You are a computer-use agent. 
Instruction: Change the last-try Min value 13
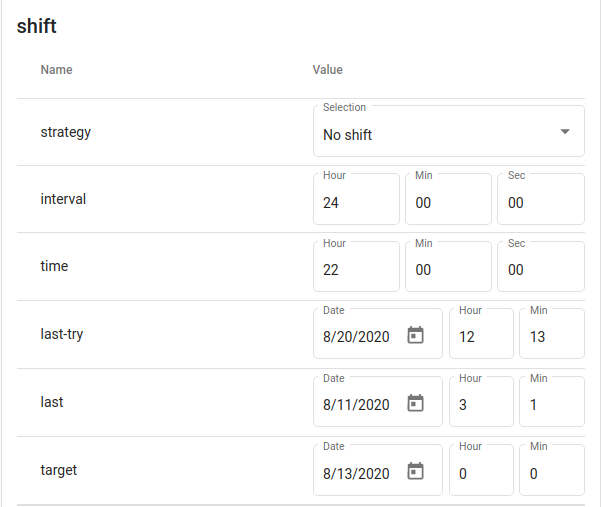click(552, 334)
